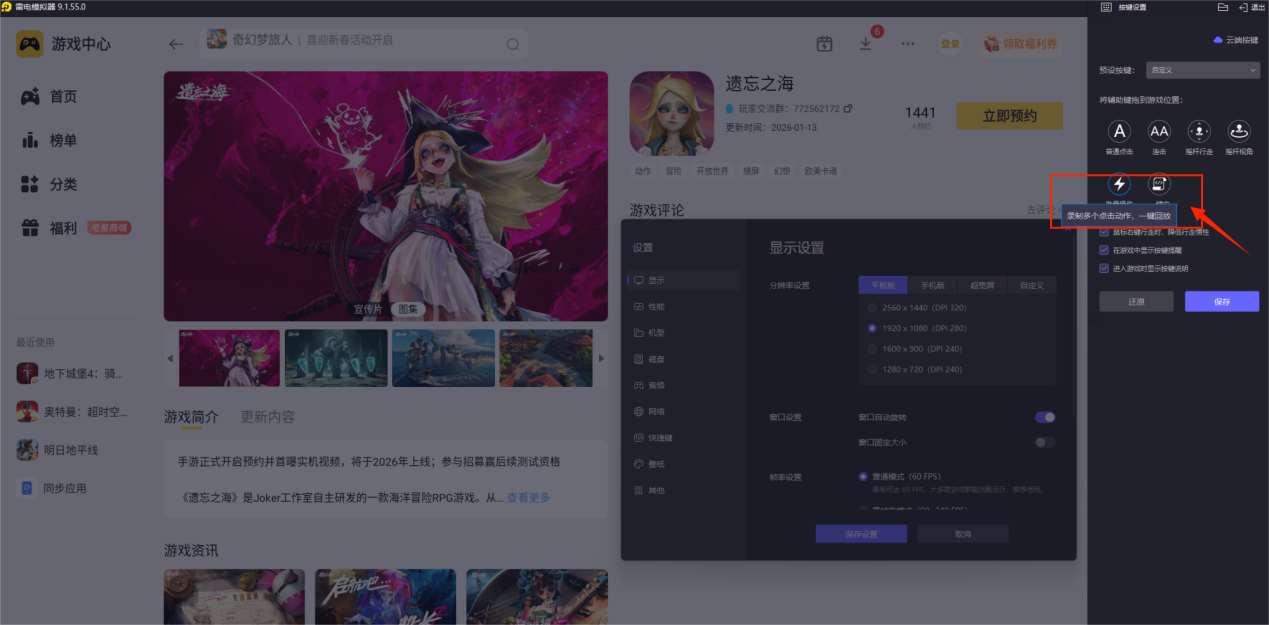Switch to 平板版 resolution tab
1269x625 pixels.
tap(883, 285)
